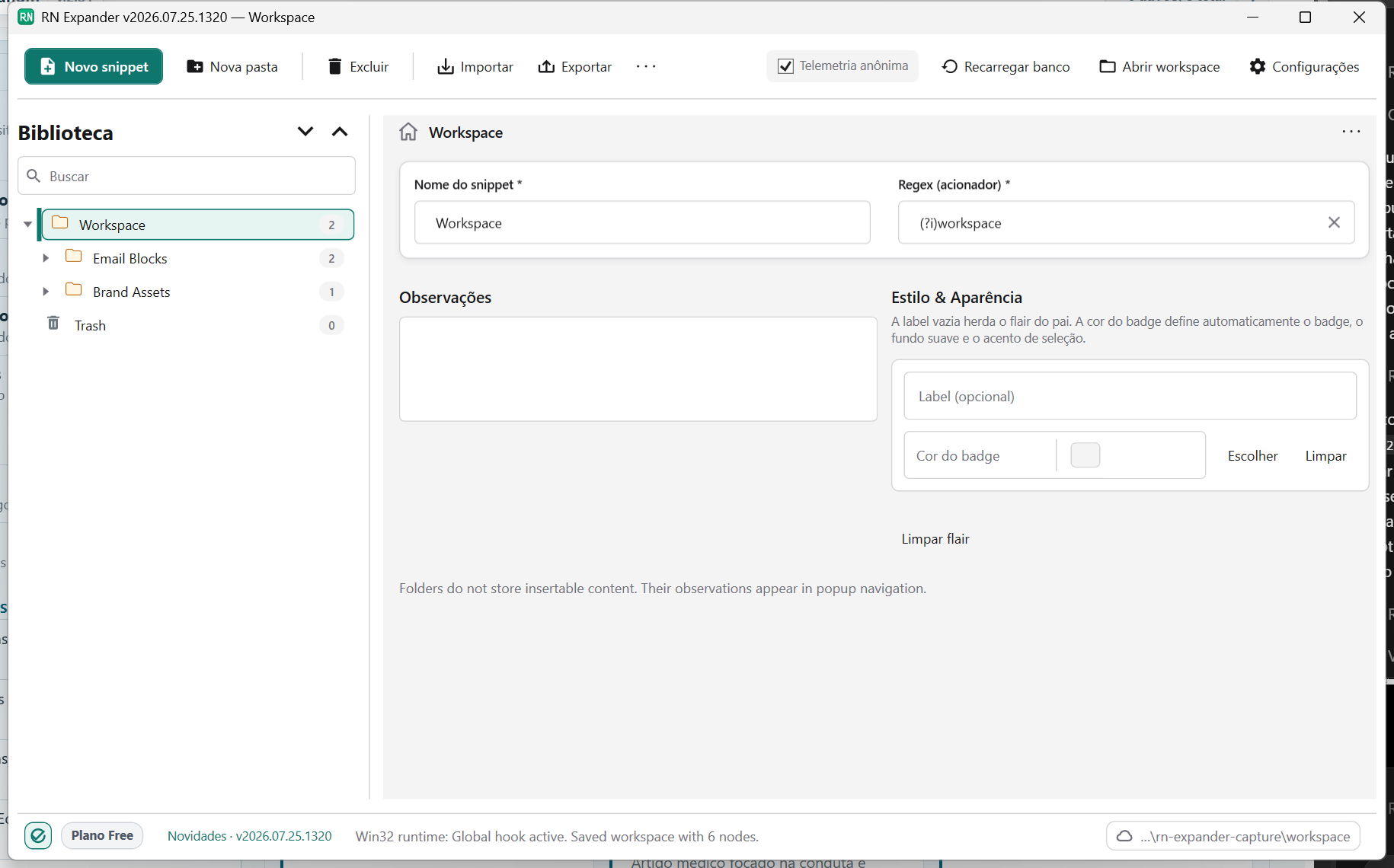The image size is (1394, 868).
Task: Click the Trash count badge showing 0
Action: coord(331,325)
